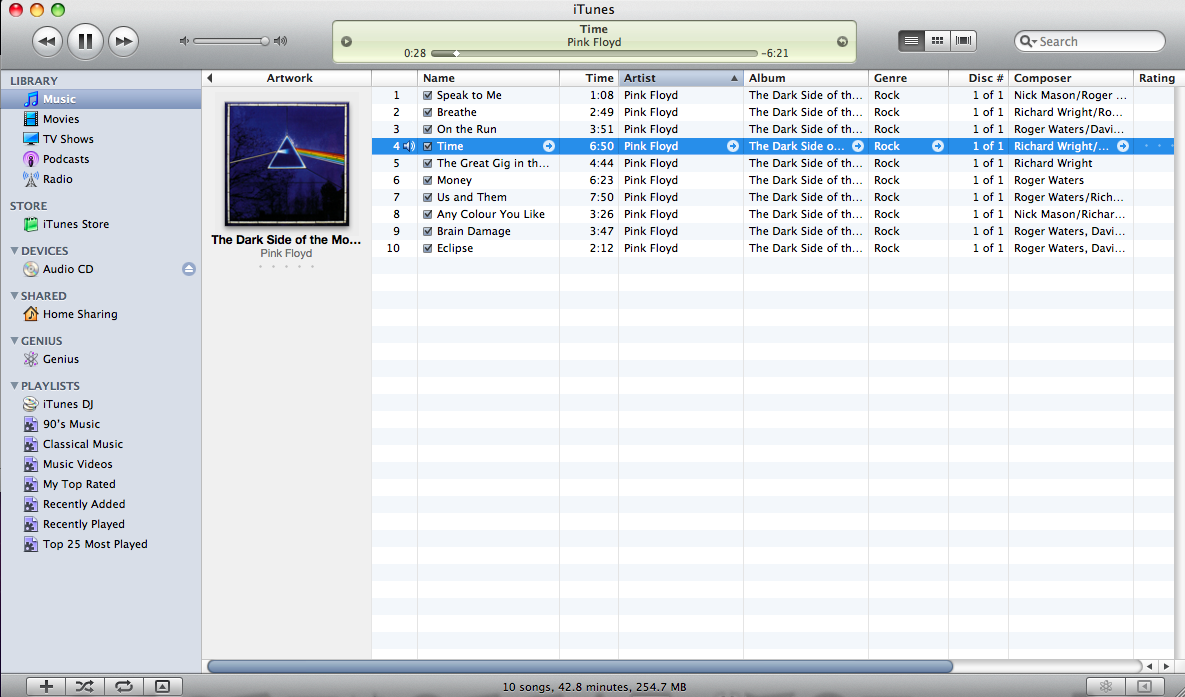Open Podcasts in sidebar
Image resolution: width=1185 pixels, height=697 pixels.
pos(66,159)
